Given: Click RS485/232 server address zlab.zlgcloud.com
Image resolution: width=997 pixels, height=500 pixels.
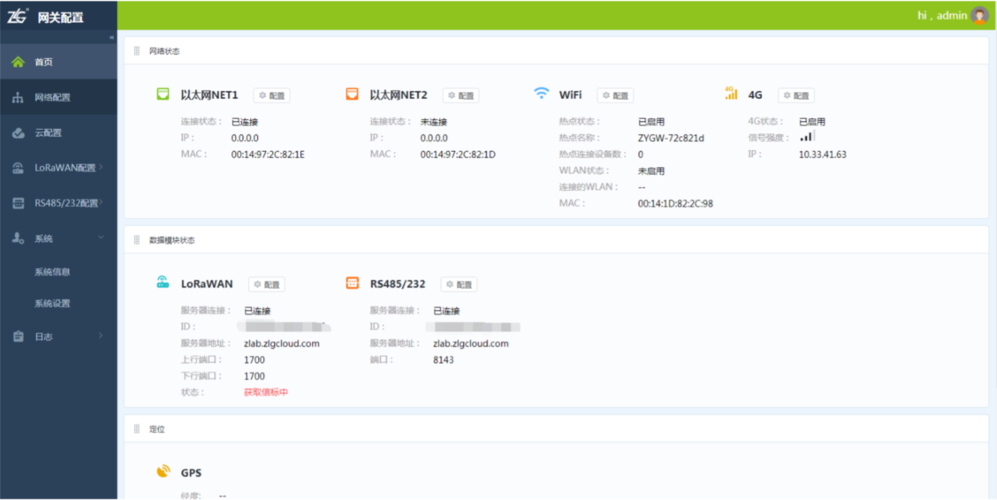Looking at the screenshot, I should [x=471, y=344].
